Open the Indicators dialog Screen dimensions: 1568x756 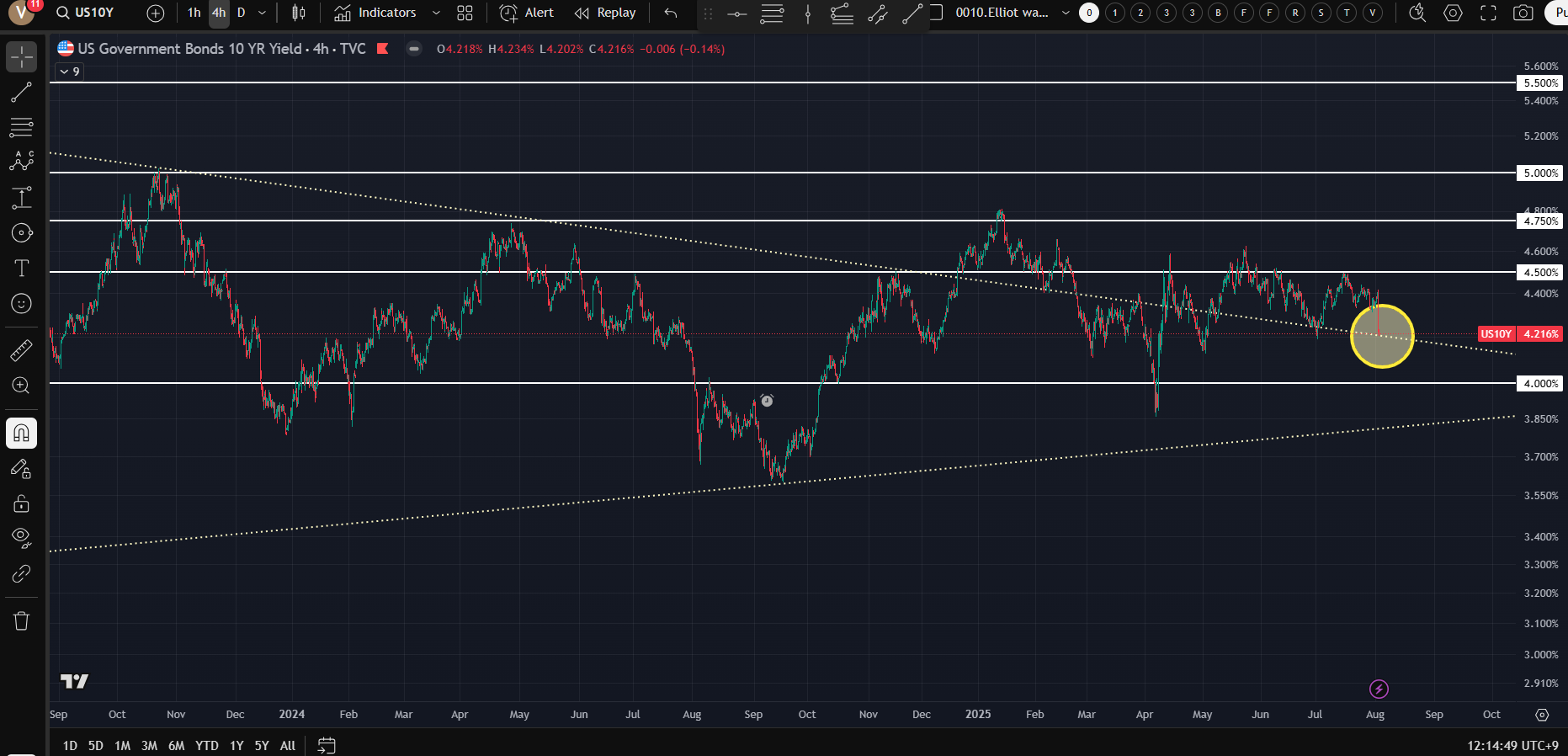click(375, 13)
